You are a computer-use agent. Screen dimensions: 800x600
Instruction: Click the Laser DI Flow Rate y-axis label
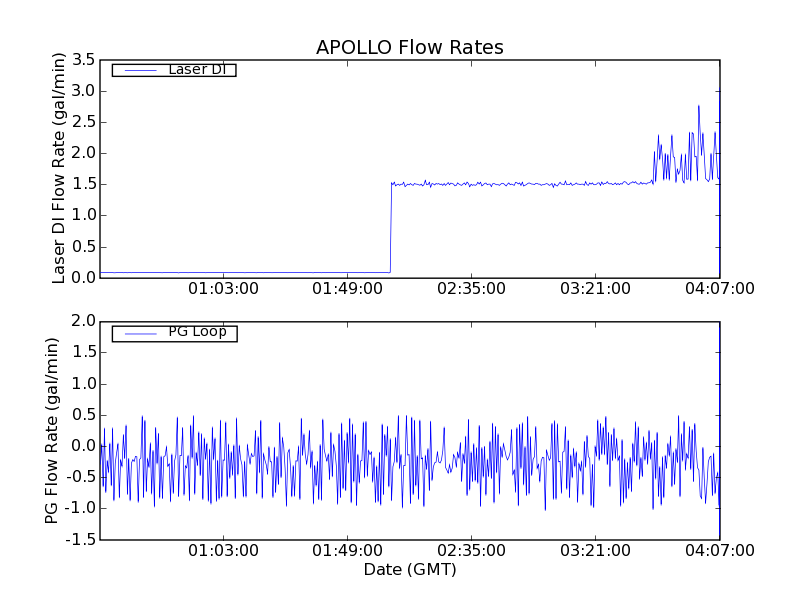click(x=59, y=168)
